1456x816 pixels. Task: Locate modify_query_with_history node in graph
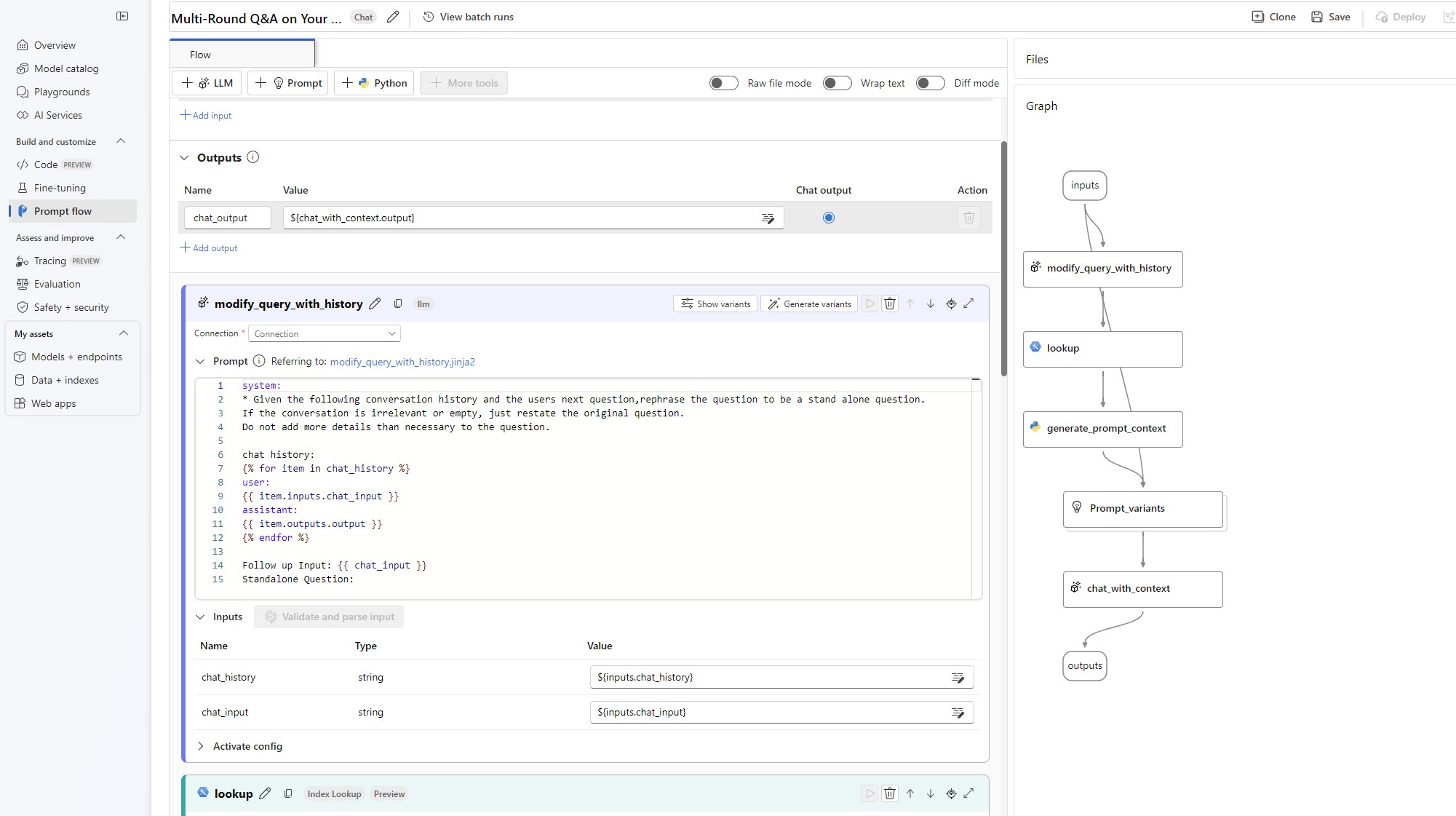(951, 304)
